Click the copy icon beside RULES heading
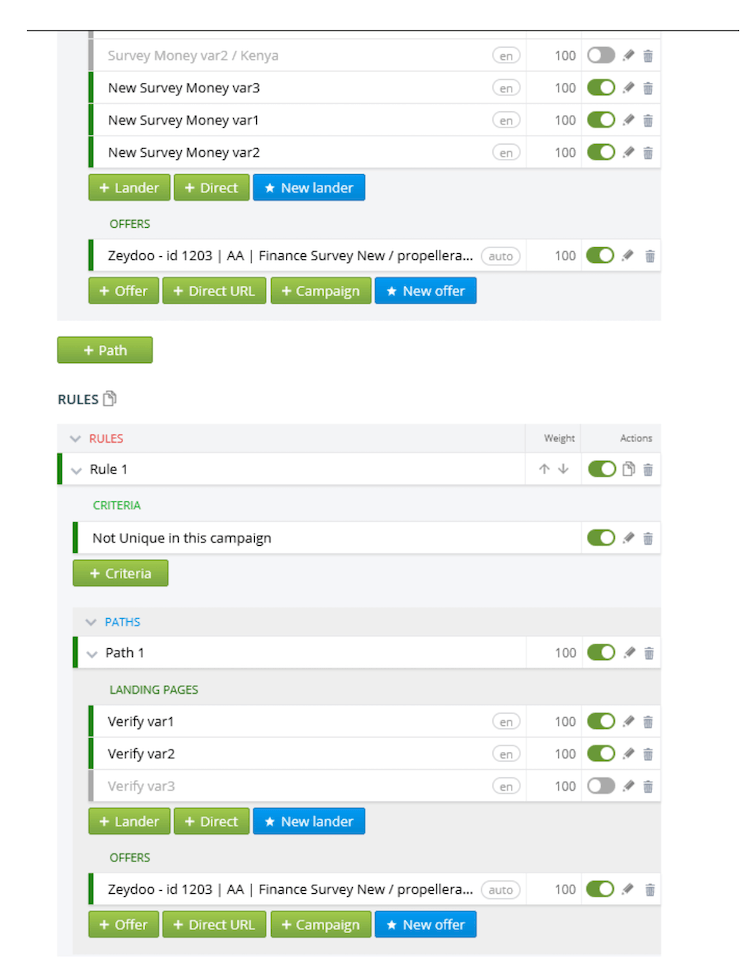 (110, 399)
